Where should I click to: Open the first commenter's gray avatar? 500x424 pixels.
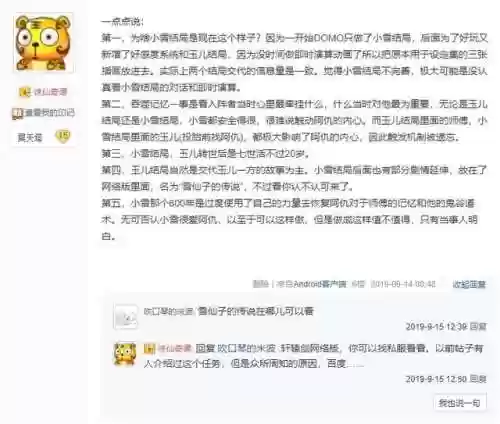tap(126, 317)
